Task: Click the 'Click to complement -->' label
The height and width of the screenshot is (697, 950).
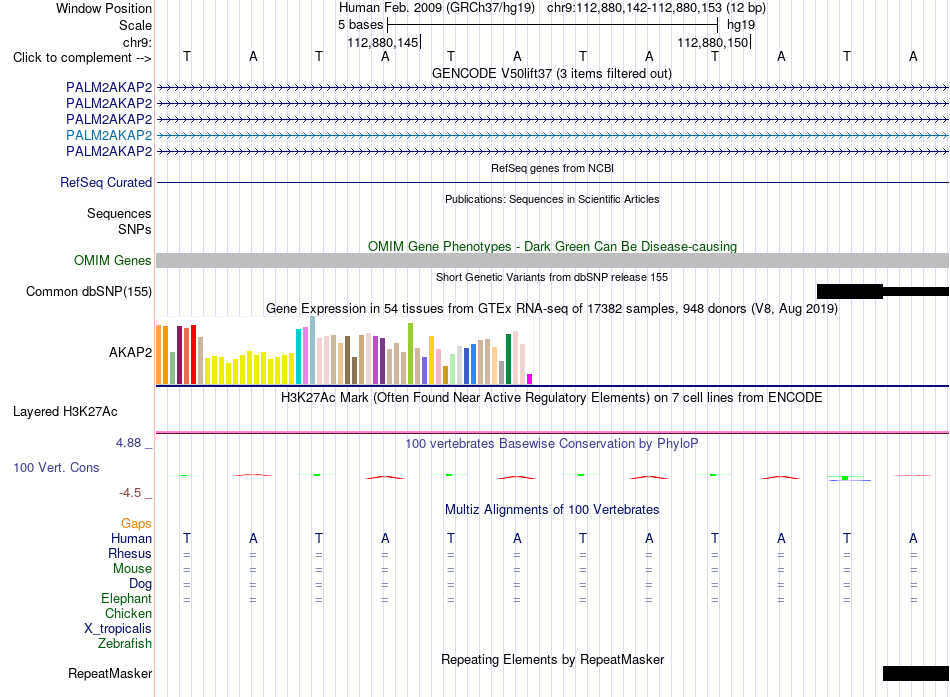Action: pyautogui.click(x=82, y=58)
